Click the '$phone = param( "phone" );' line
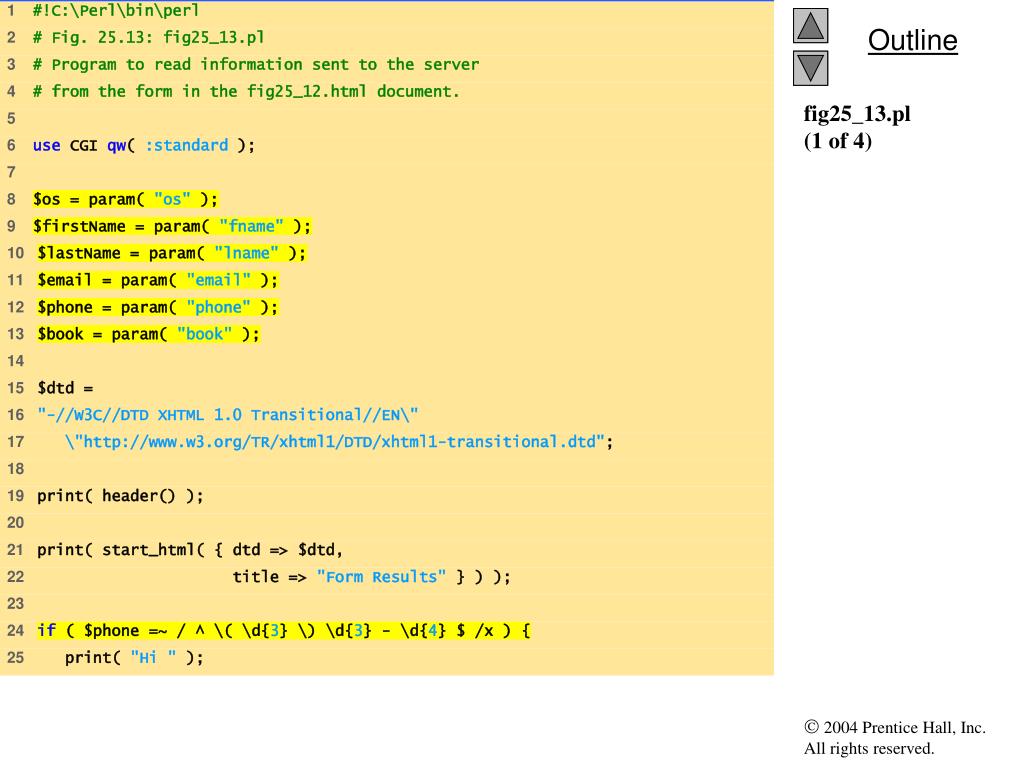 (x=158, y=307)
